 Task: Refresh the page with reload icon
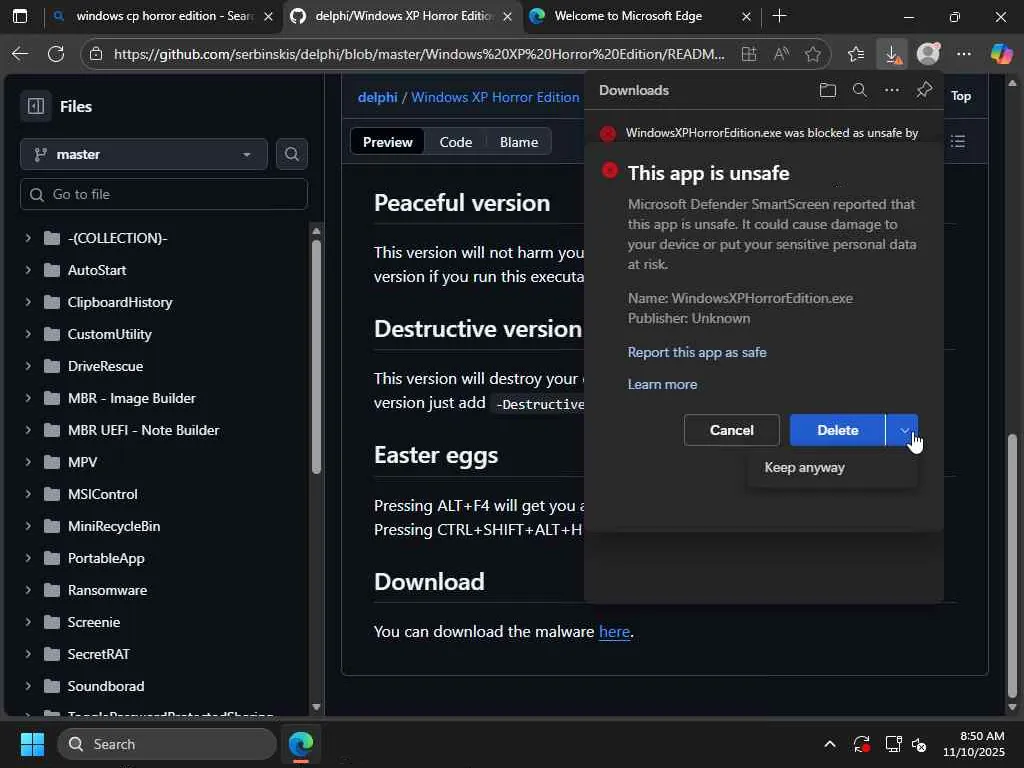[56, 54]
